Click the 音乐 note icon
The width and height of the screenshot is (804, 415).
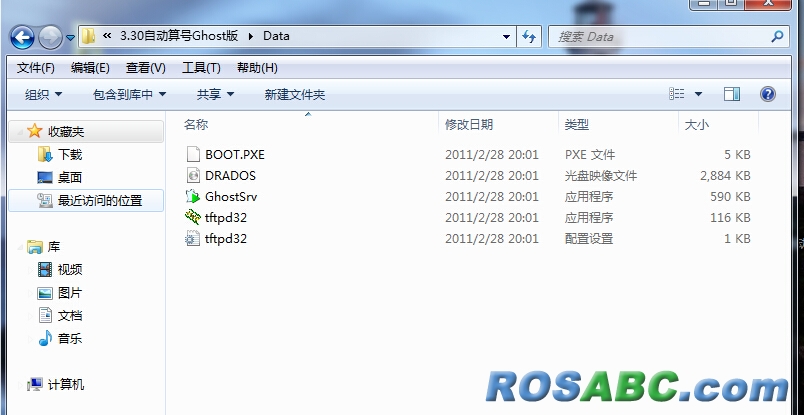45,338
